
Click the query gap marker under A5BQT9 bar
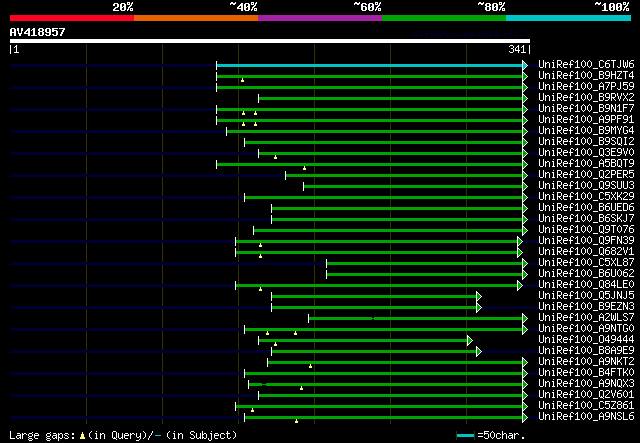point(304,168)
